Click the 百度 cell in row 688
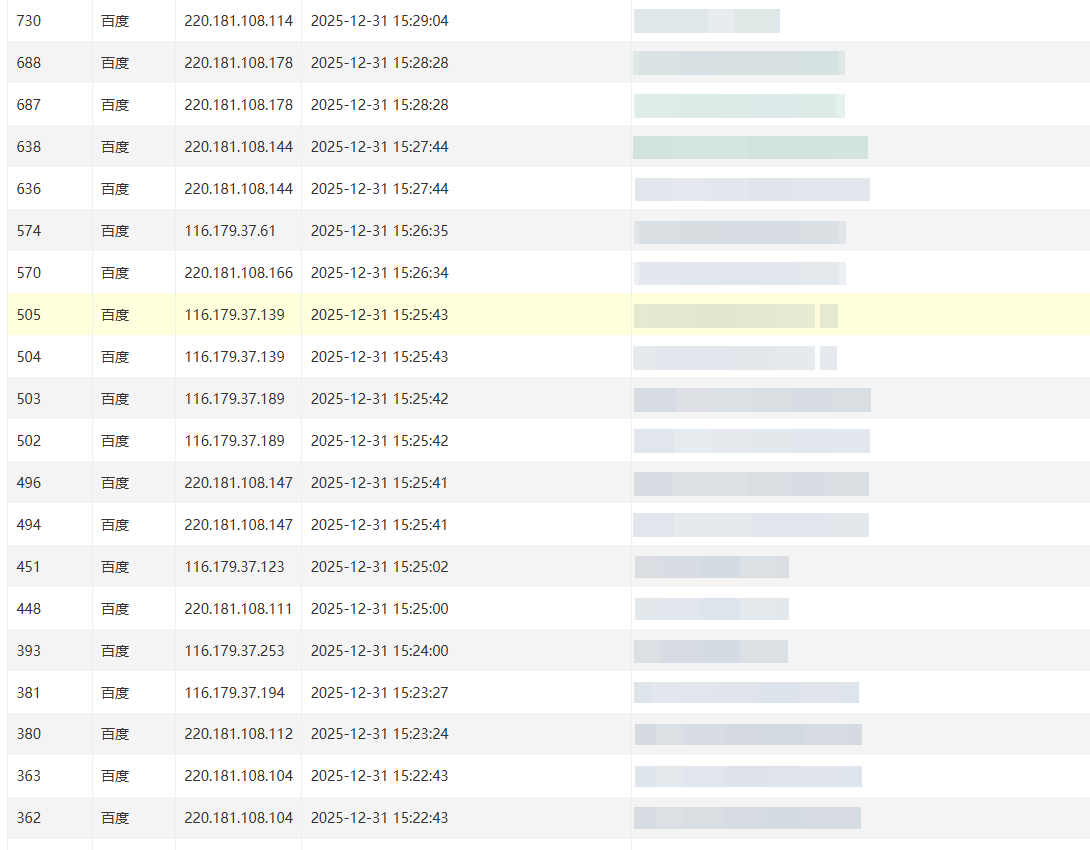1090x850 pixels. [115, 63]
